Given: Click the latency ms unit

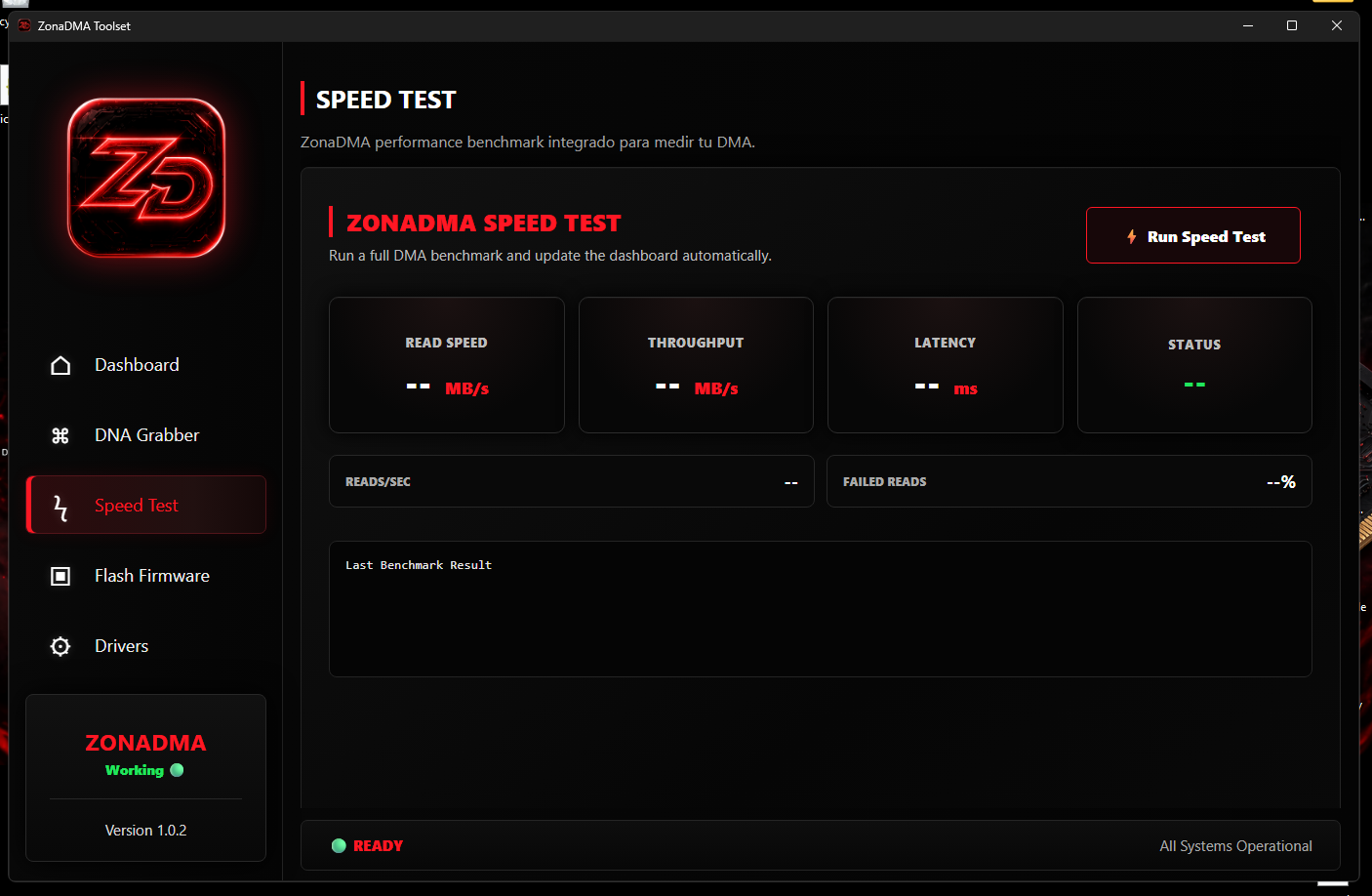Looking at the screenshot, I should [x=966, y=389].
